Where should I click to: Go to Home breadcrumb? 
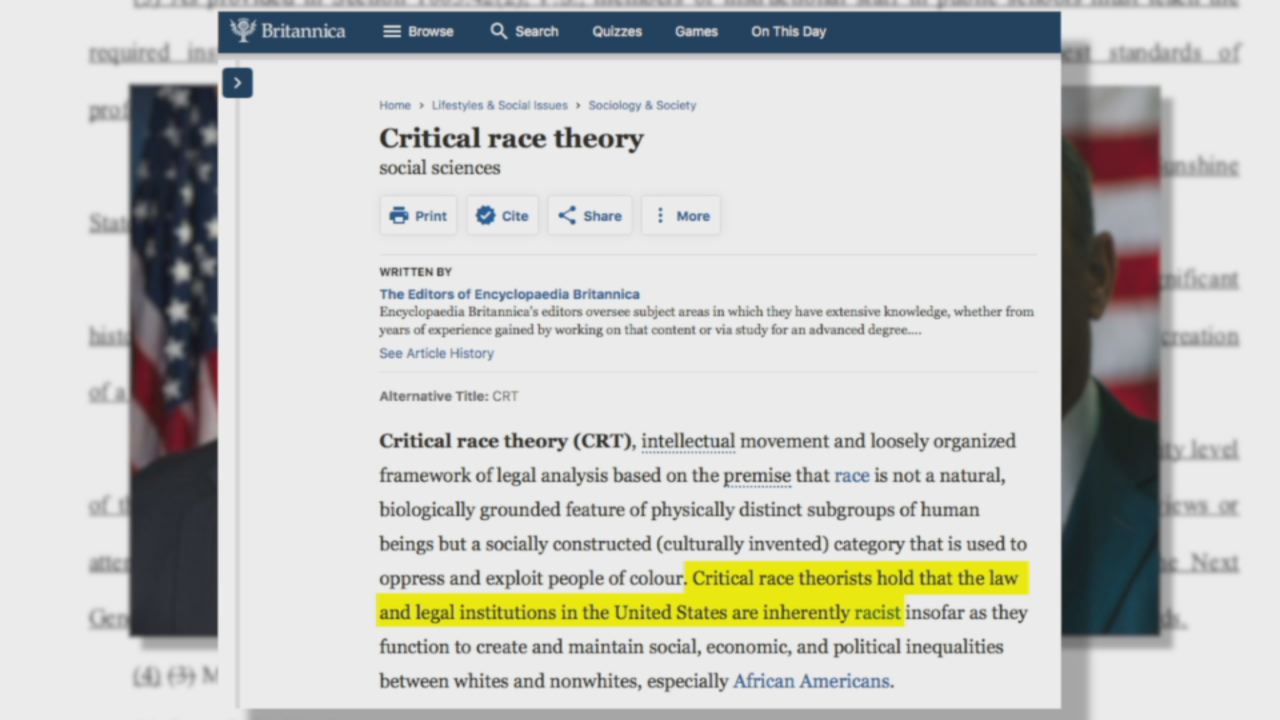(395, 105)
